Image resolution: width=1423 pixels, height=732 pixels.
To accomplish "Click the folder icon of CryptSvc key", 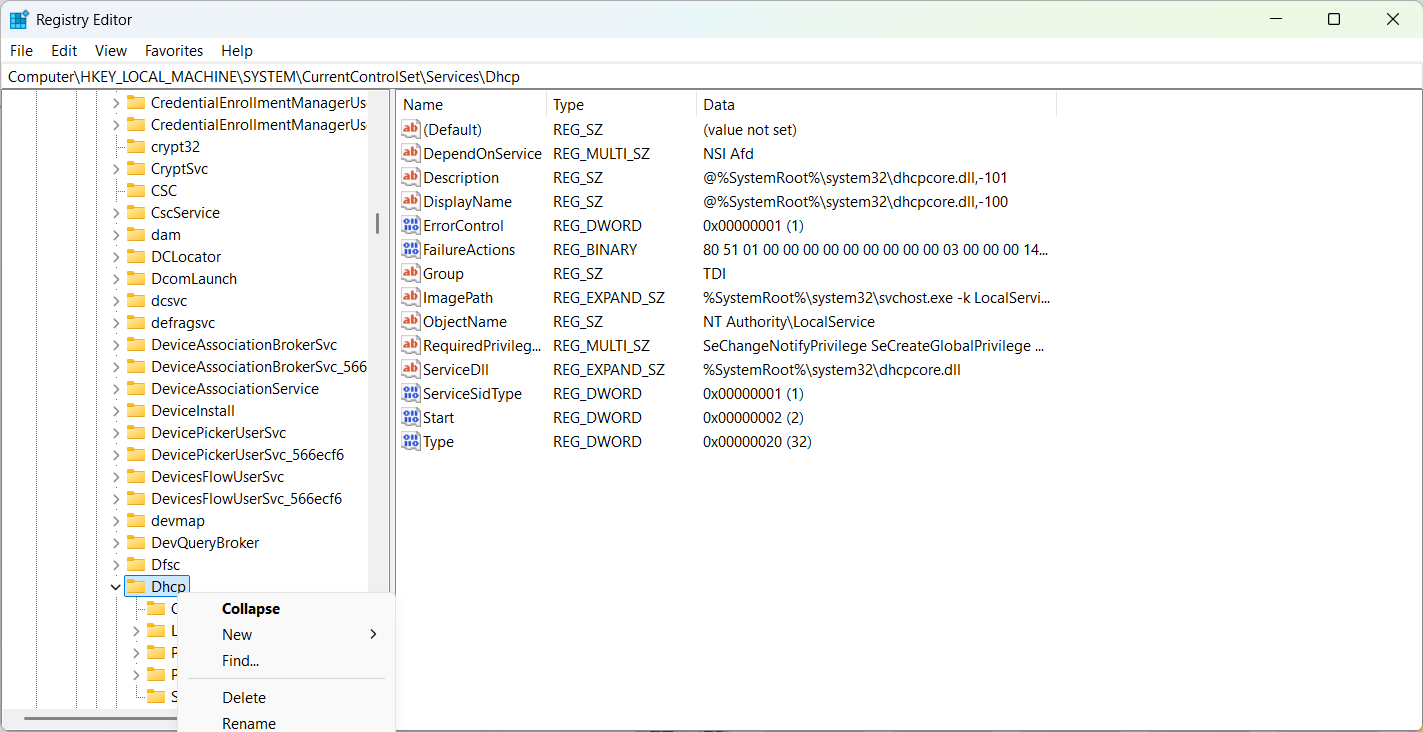I will tap(136, 169).
